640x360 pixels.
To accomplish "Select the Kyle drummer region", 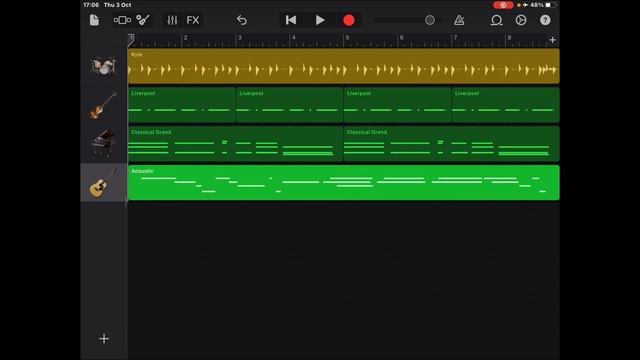I will point(344,66).
